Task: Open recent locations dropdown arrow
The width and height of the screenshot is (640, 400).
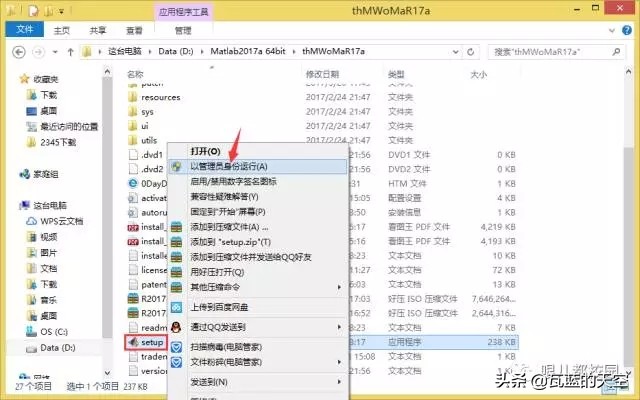Action: click(55, 52)
